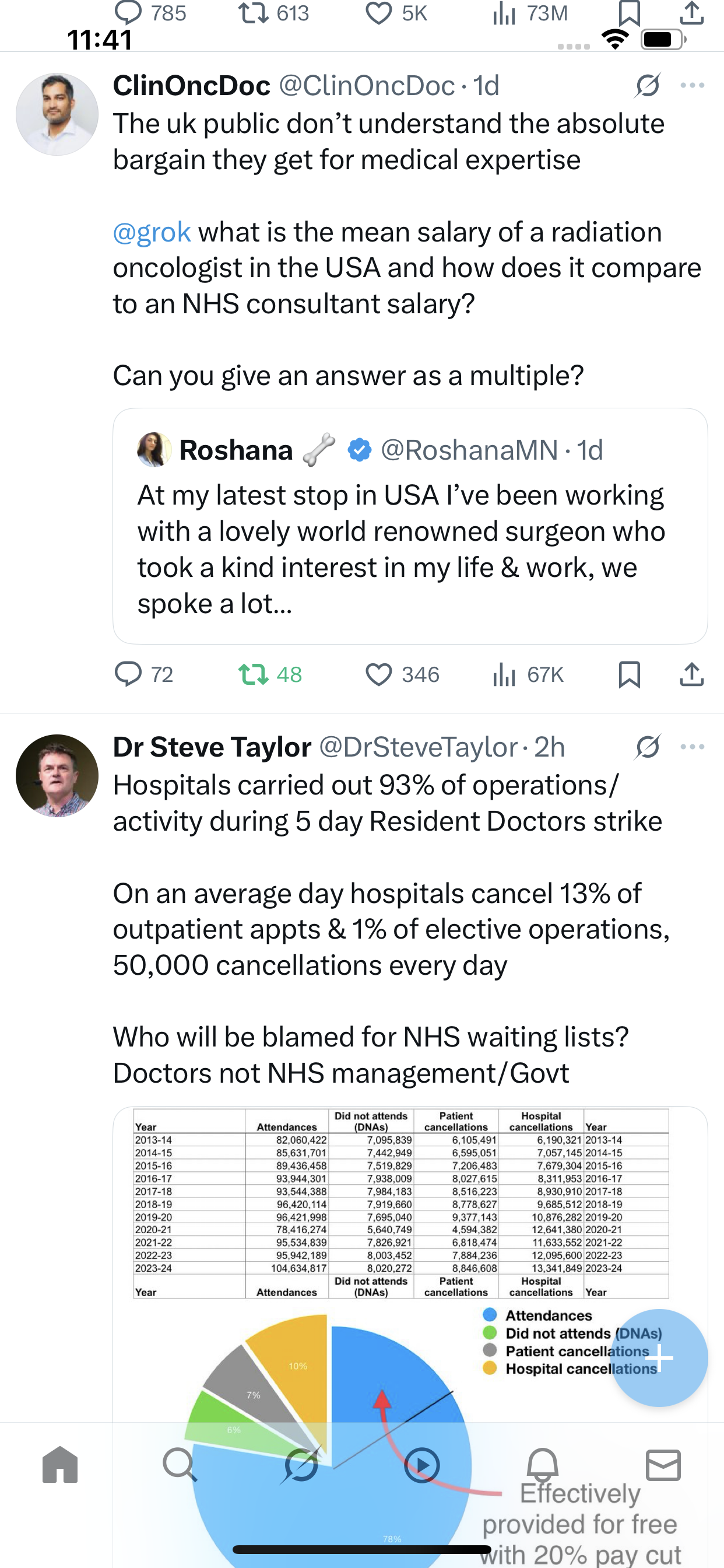Bookmark ClinOncDoc's tweet

629,674
